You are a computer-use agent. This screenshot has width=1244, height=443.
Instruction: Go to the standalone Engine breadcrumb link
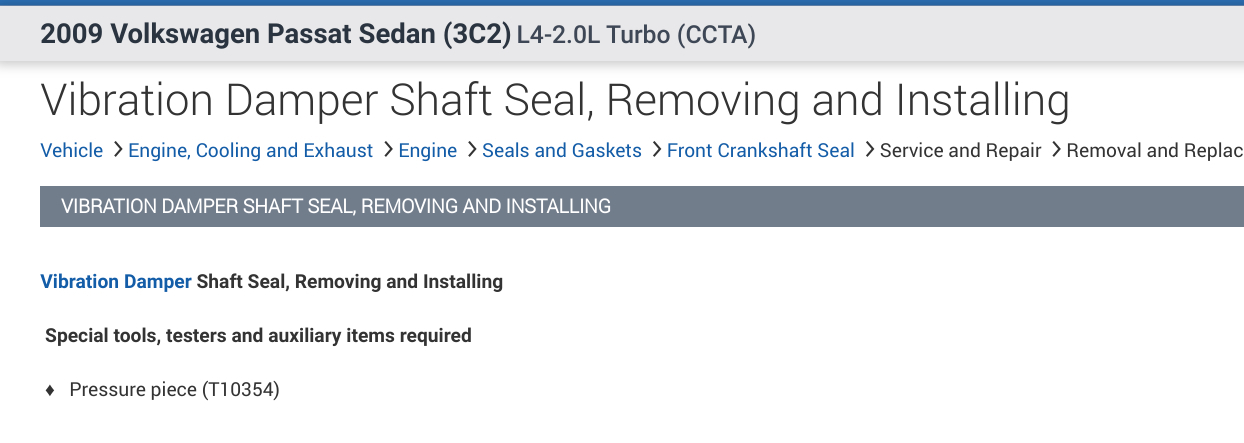pyautogui.click(x=427, y=151)
